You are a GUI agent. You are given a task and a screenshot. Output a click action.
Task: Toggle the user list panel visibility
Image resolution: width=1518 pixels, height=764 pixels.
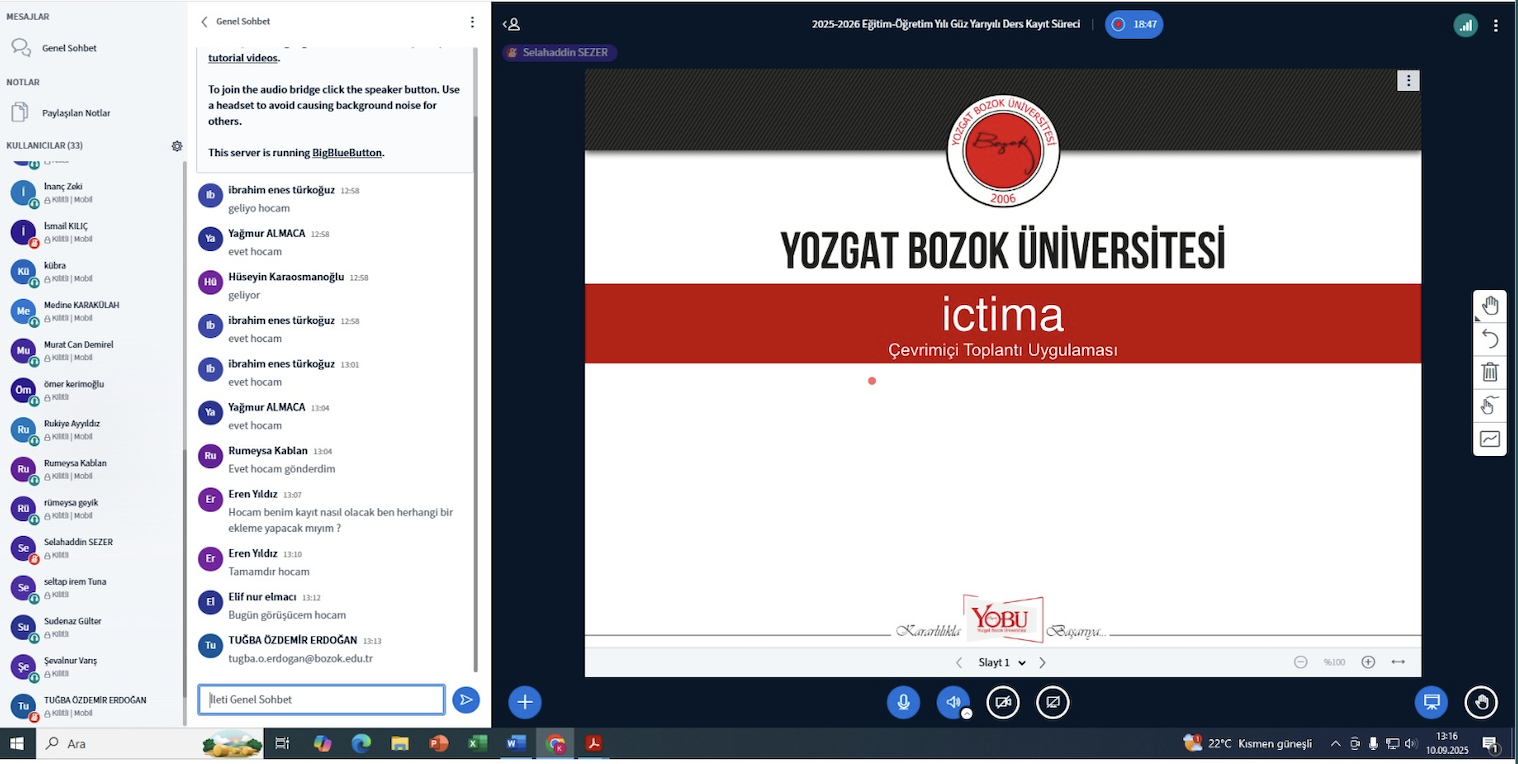[x=511, y=24]
